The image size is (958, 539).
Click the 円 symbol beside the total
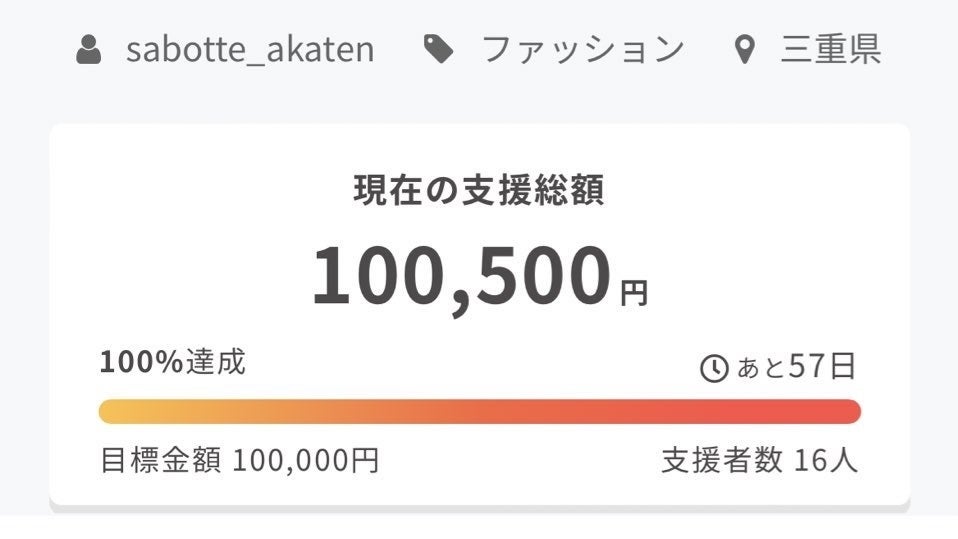tap(634, 293)
